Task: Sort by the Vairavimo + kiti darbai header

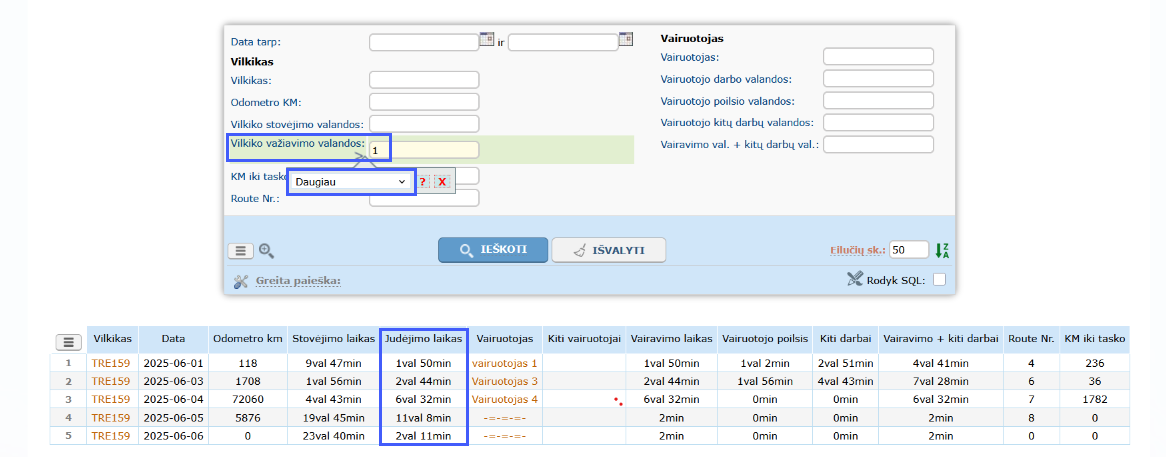Action: 941,339
